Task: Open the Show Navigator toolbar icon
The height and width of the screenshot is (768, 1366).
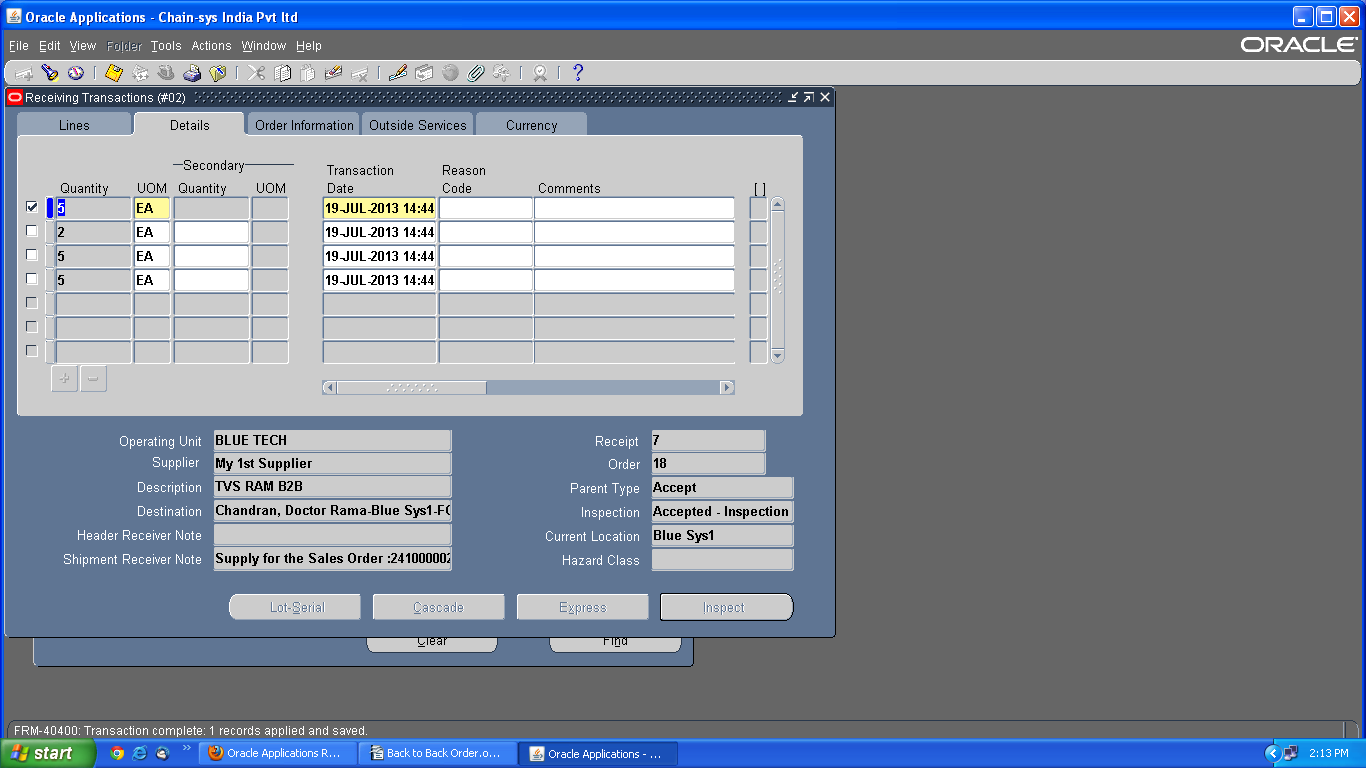Action: click(x=76, y=73)
